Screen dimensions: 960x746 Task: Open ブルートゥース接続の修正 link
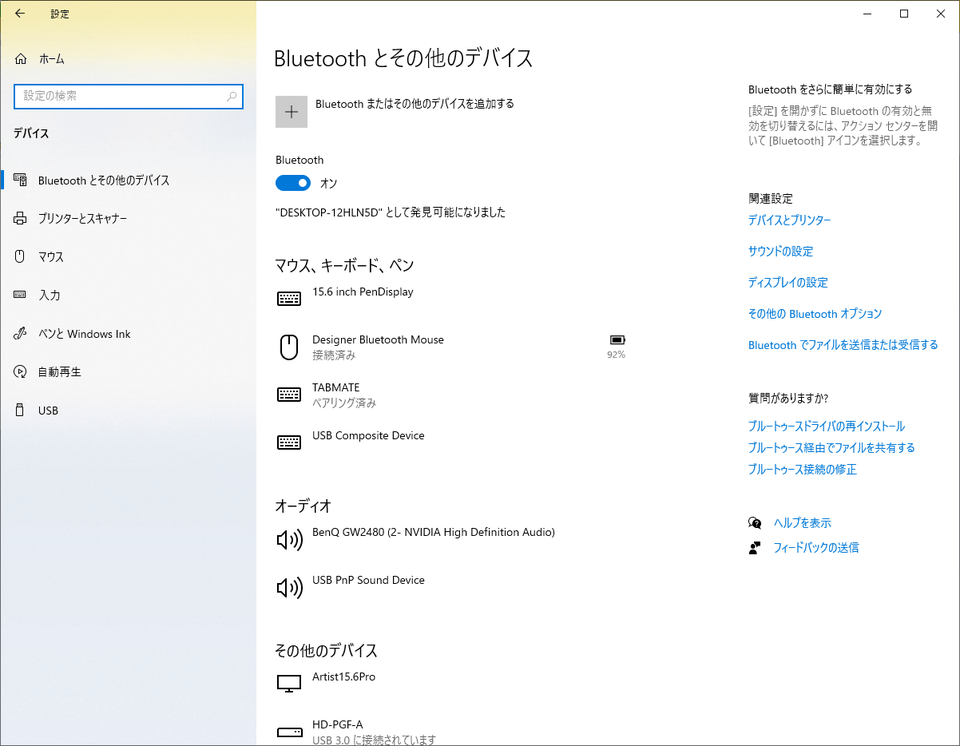click(x=803, y=469)
